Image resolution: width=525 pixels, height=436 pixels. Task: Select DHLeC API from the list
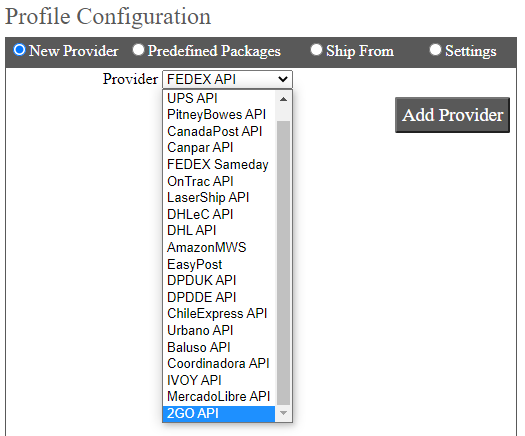point(219,215)
